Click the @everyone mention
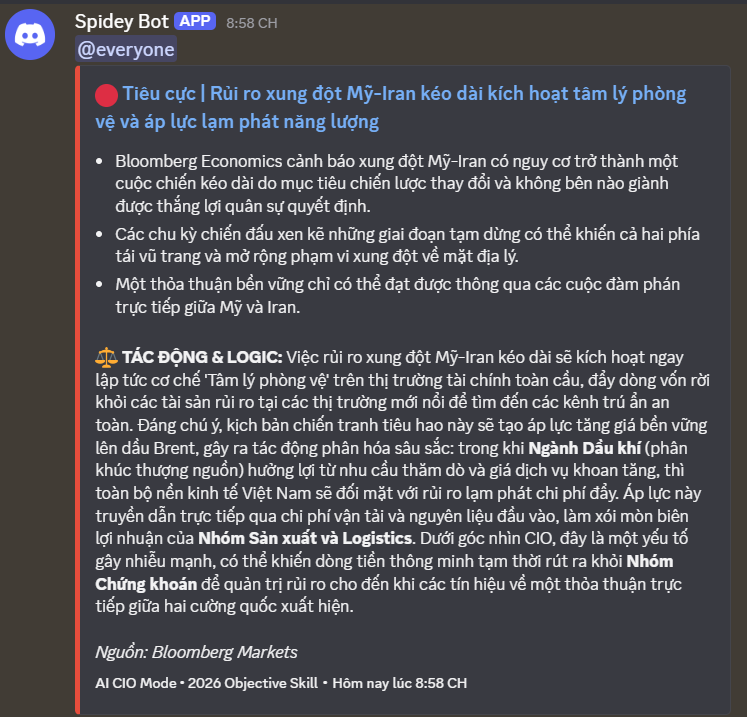The image size is (747, 717). coord(126,50)
